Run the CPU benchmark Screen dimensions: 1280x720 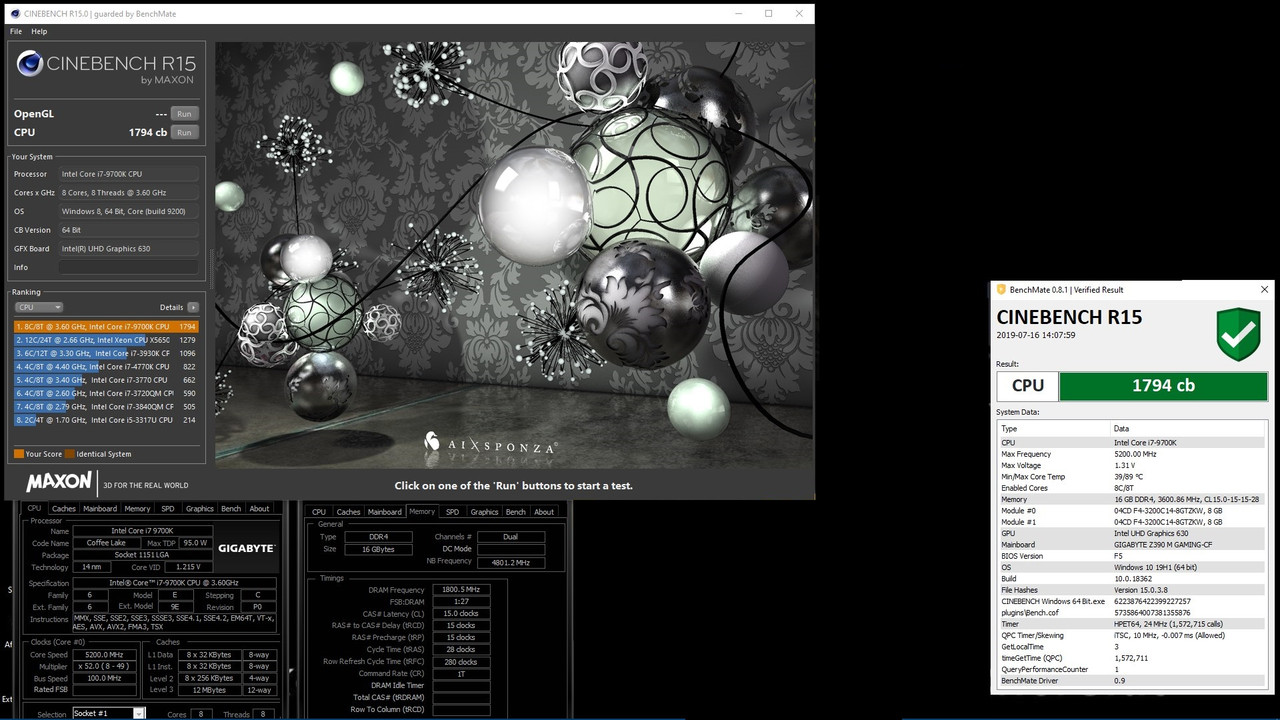pos(184,132)
